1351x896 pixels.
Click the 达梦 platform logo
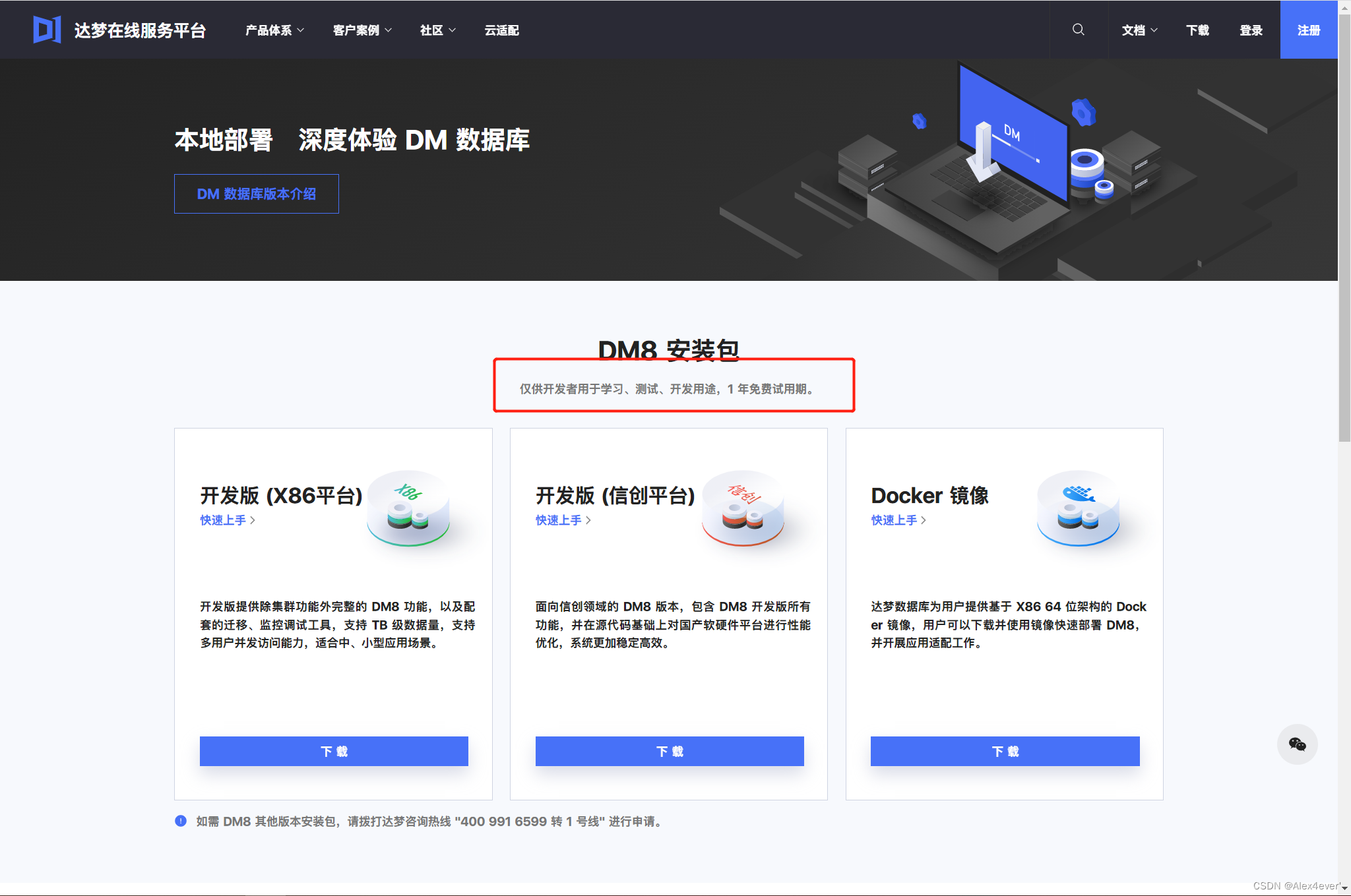[x=46, y=30]
